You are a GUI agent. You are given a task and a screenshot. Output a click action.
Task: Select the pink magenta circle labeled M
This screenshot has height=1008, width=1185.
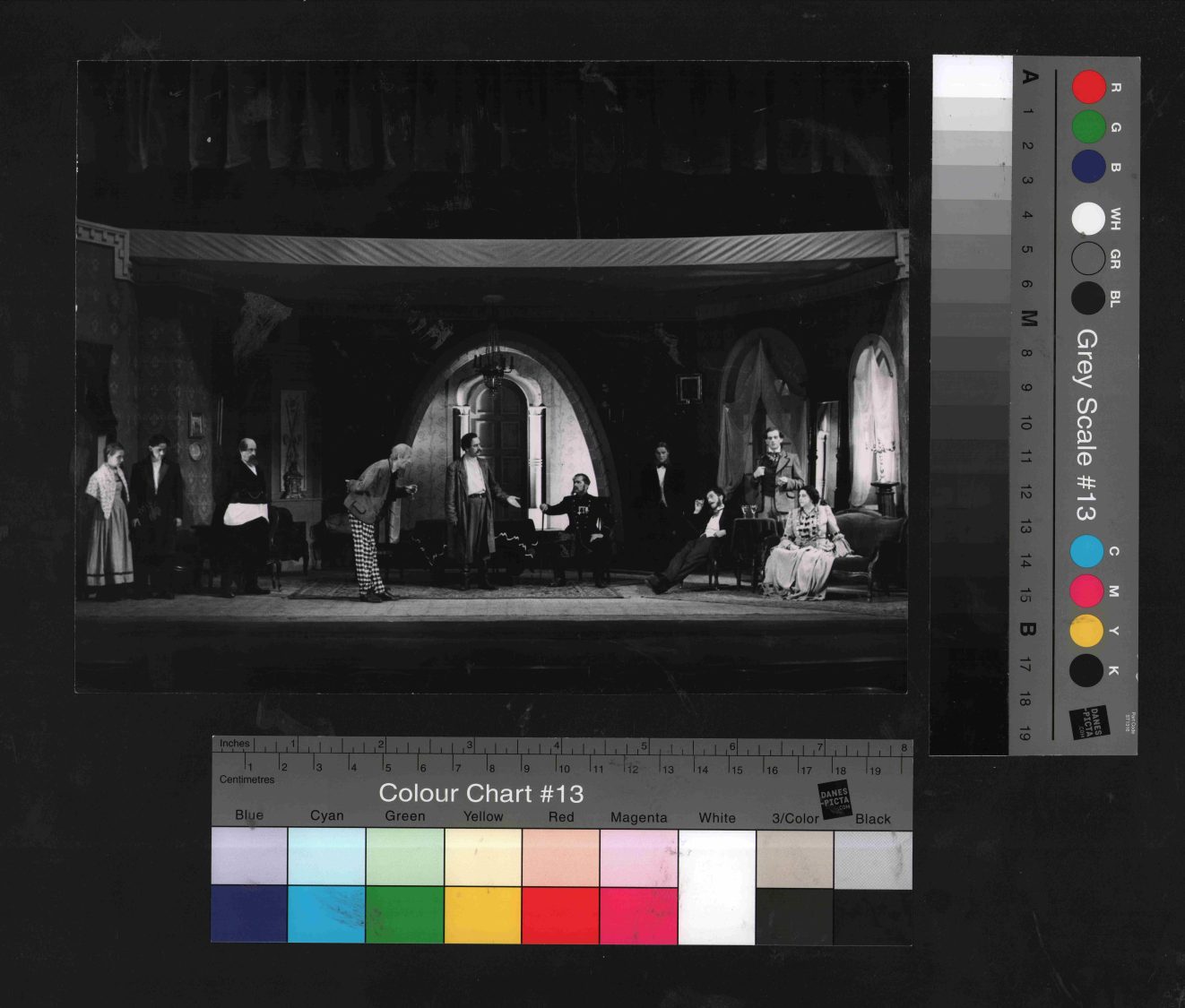click(1086, 591)
